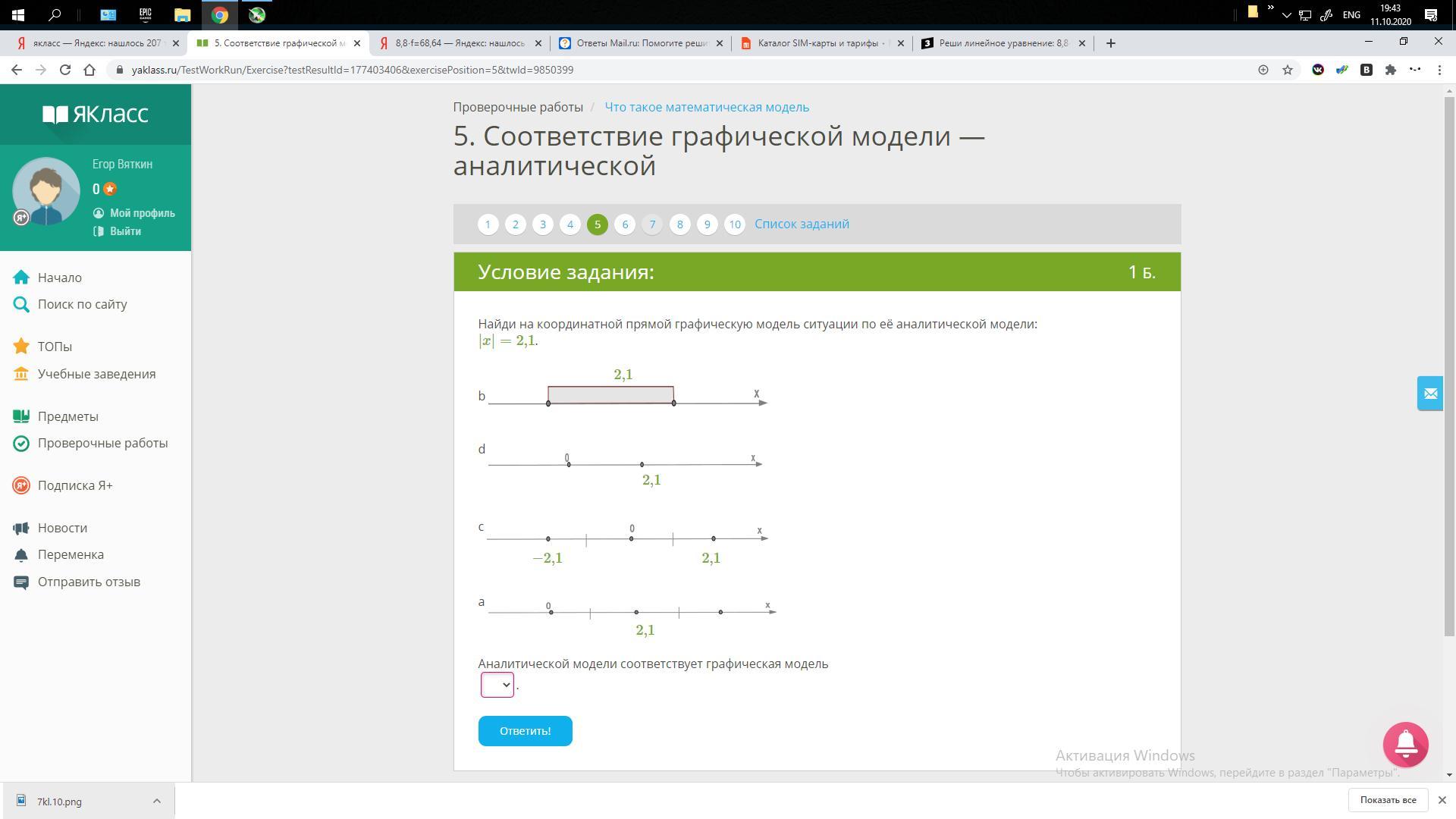The height and width of the screenshot is (819, 1456).
Task: Open Список заданий link
Action: point(802,224)
